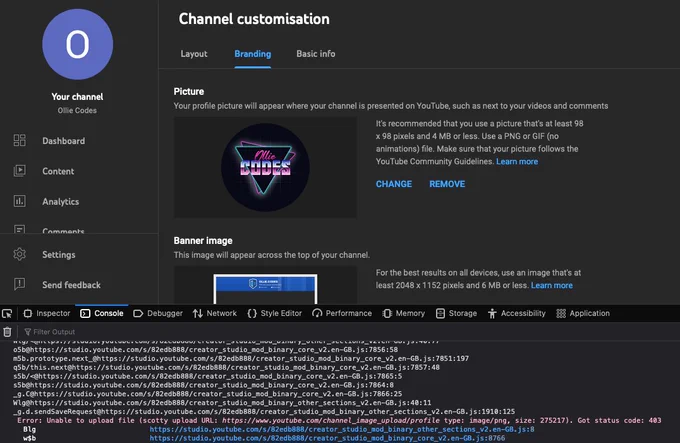The image size is (680, 443).
Task: Switch to the Layout tab
Action: click(194, 54)
